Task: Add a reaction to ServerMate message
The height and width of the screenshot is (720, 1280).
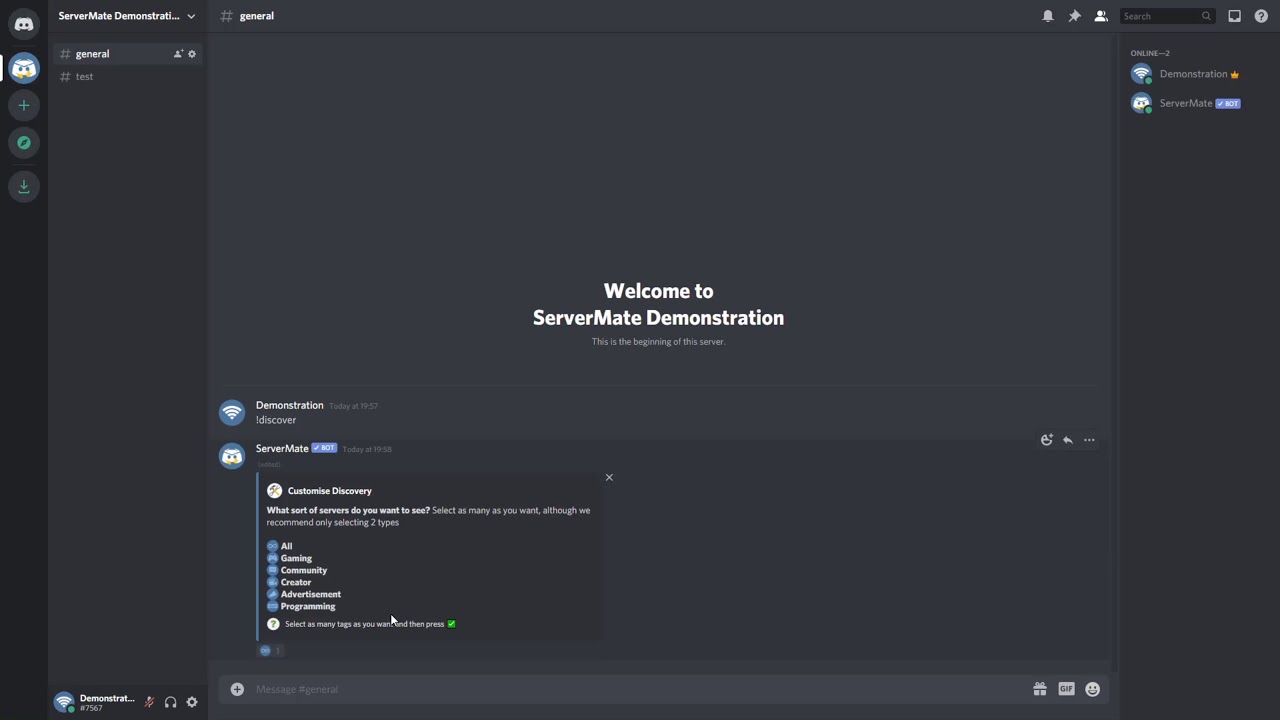Action: [x=1047, y=440]
